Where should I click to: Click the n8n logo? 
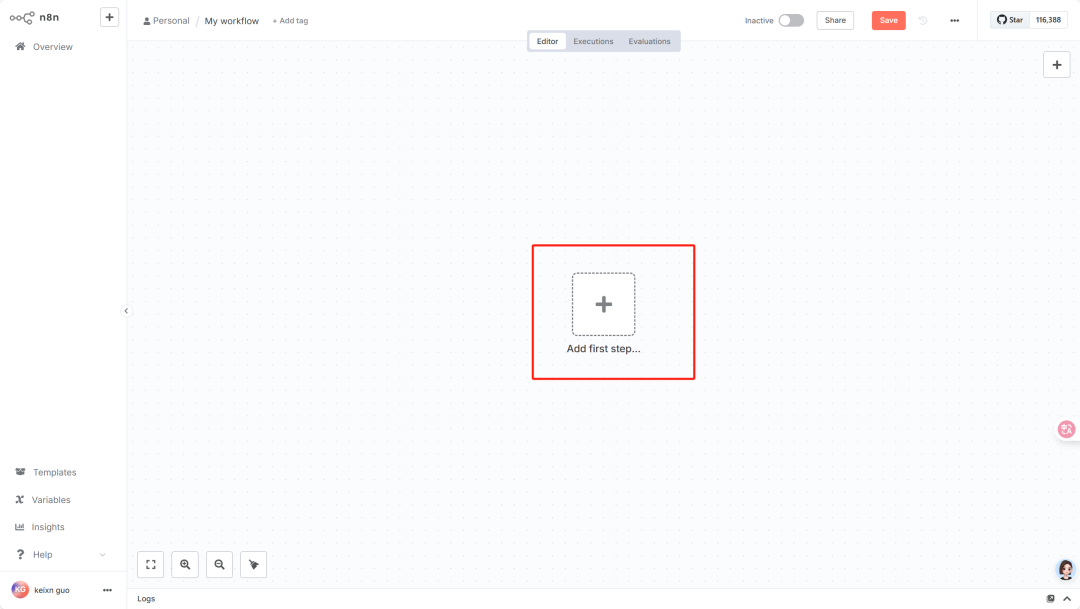34,17
